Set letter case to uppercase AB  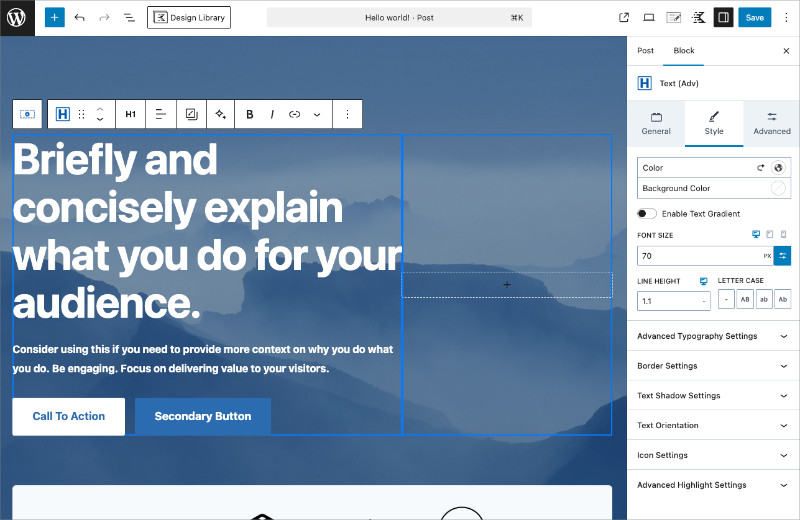click(x=745, y=299)
